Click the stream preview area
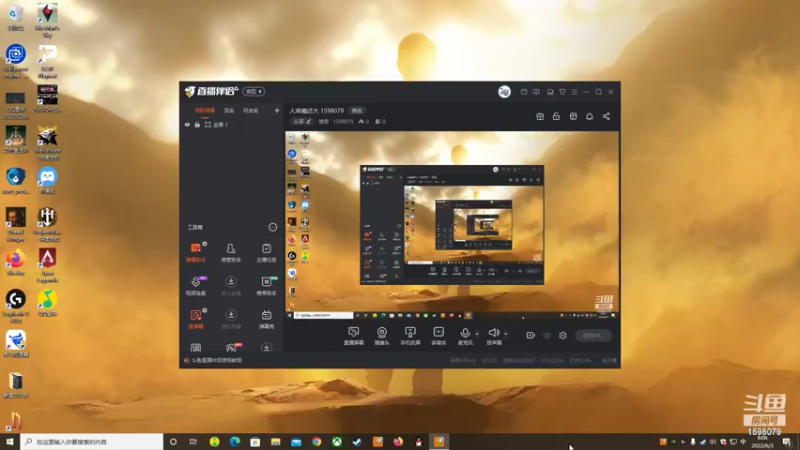This screenshot has width=800, height=450. (x=452, y=225)
